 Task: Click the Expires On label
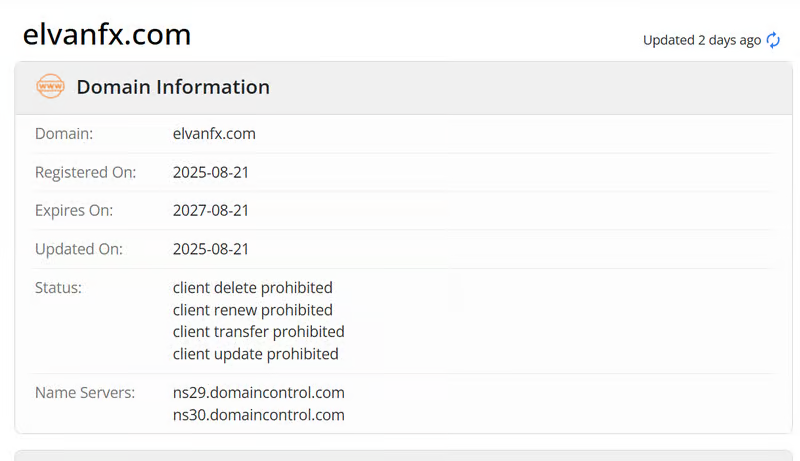point(74,210)
